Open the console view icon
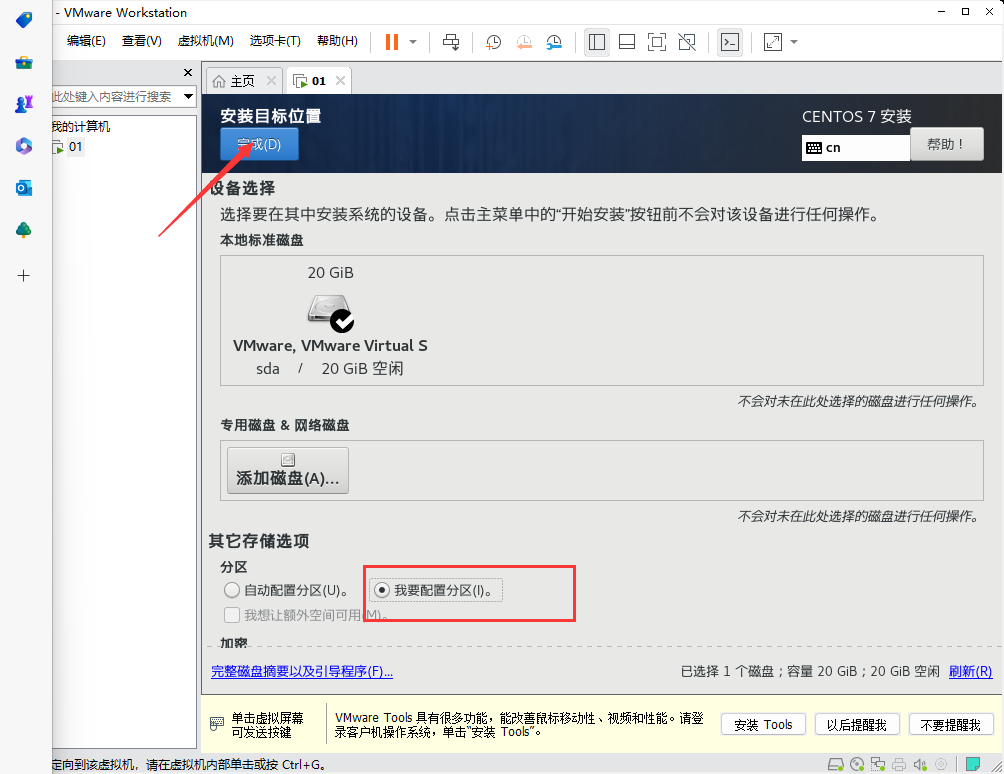This screenshot has height=774, width=1004. 730,42
